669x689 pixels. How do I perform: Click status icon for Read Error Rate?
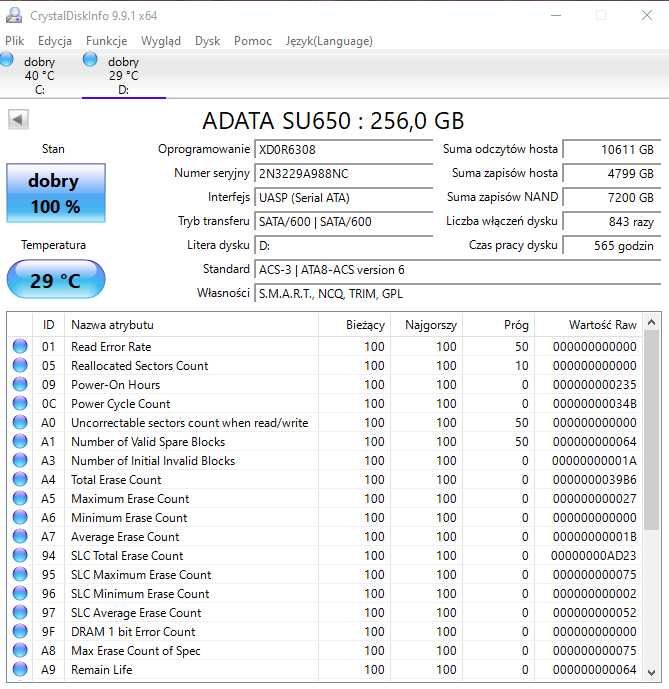(x=20, y=346)
